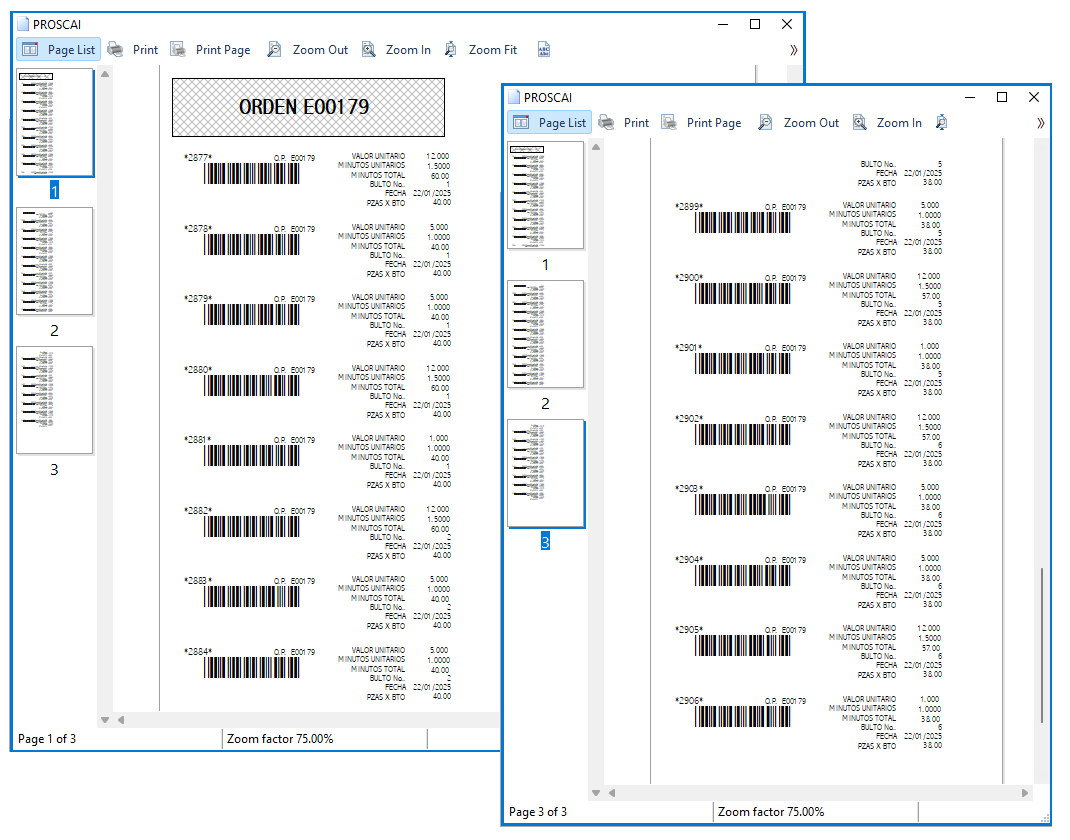Click scroll right arrow in front window preview

tap(1025, 793)
